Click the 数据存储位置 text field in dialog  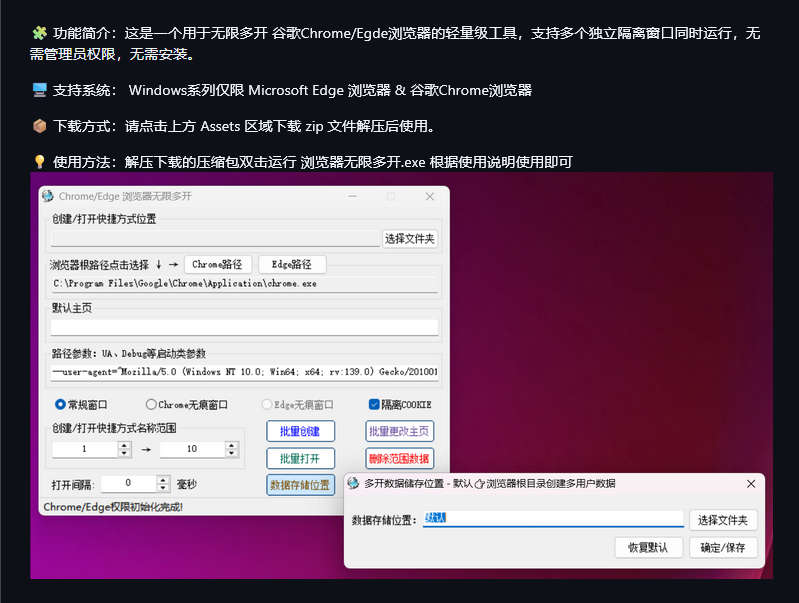coord(553,519)
